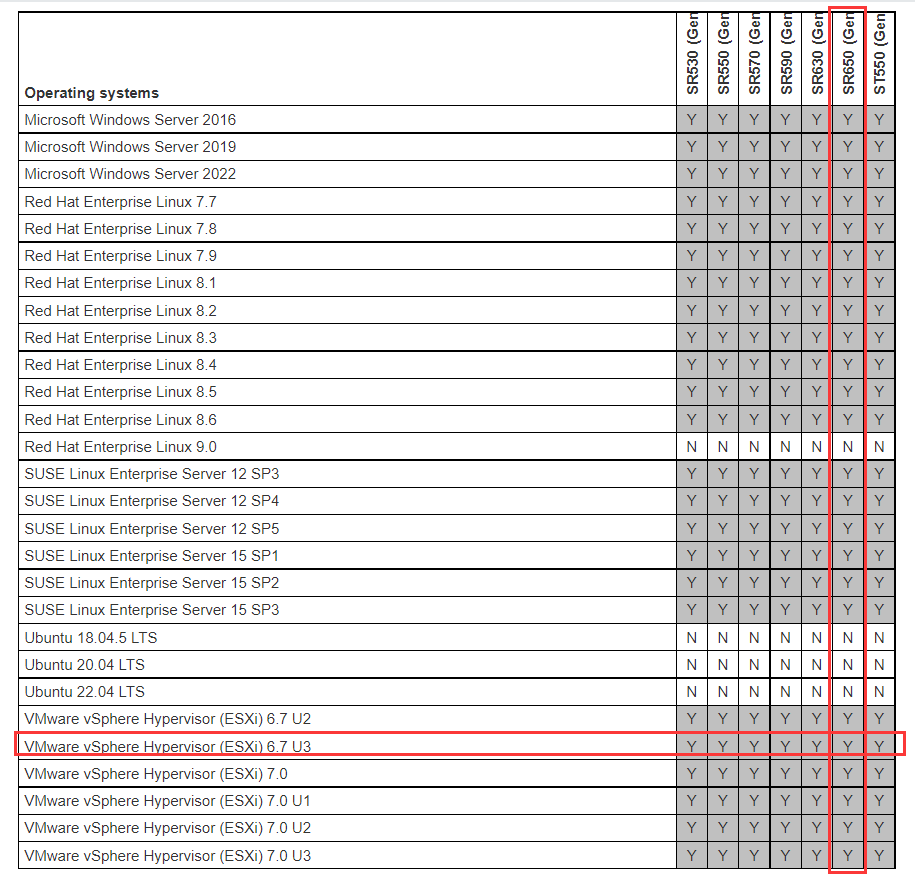Click ST550 'Y' cell for Windows Server 2022
The image size is (915, 876).
pos(879,174)
